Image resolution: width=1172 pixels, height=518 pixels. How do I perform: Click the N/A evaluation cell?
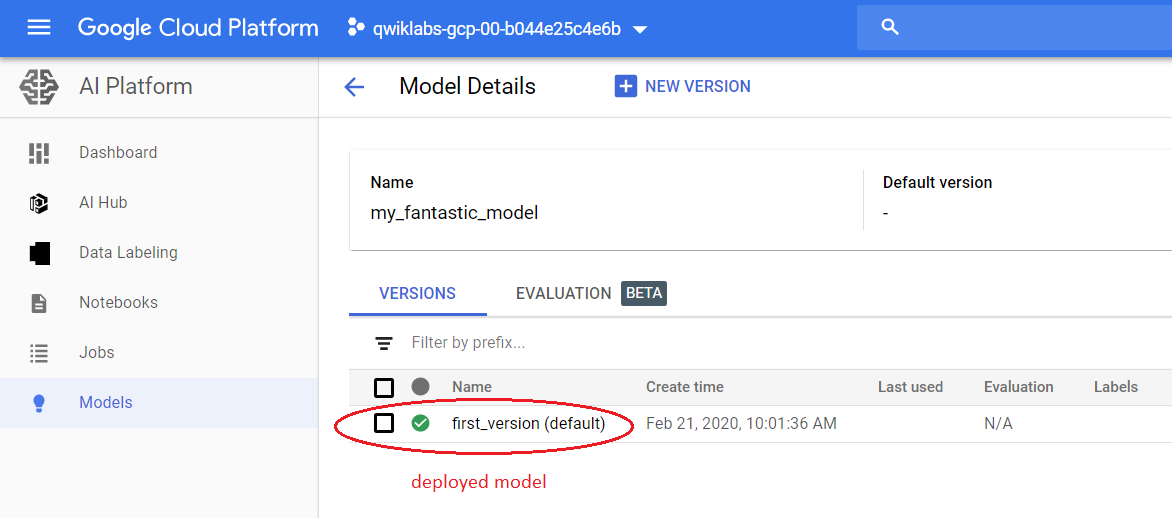pyautogui.click(x=998, y=424)
